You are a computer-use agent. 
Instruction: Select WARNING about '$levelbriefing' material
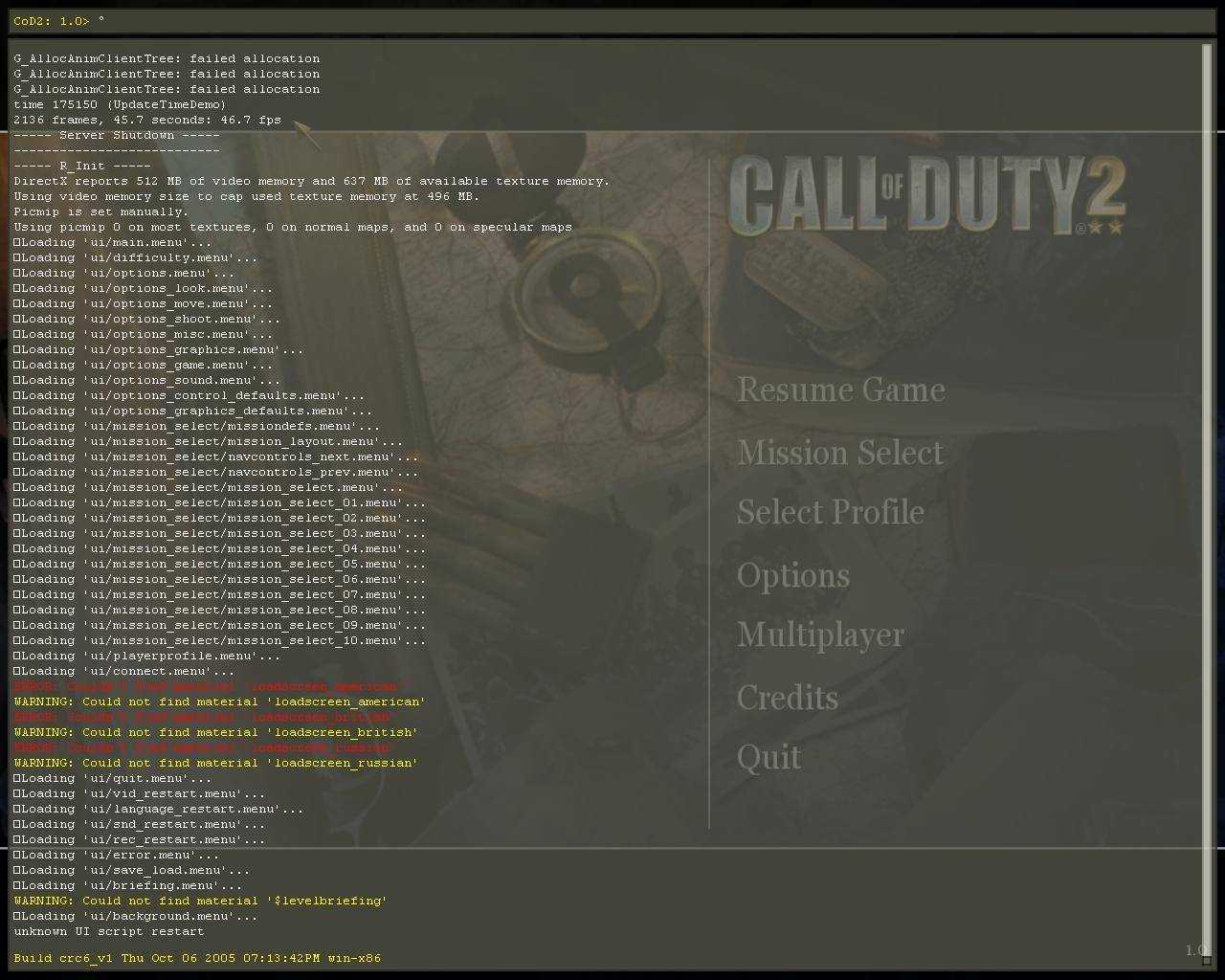(201, 901)
